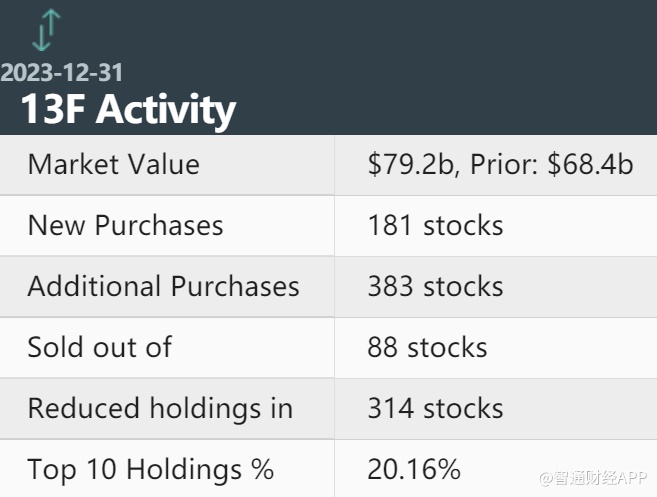The height and width of the screenshot is (497, 657).
Task: Click the 智通财经APP watermark text
Action: point(602,476)
